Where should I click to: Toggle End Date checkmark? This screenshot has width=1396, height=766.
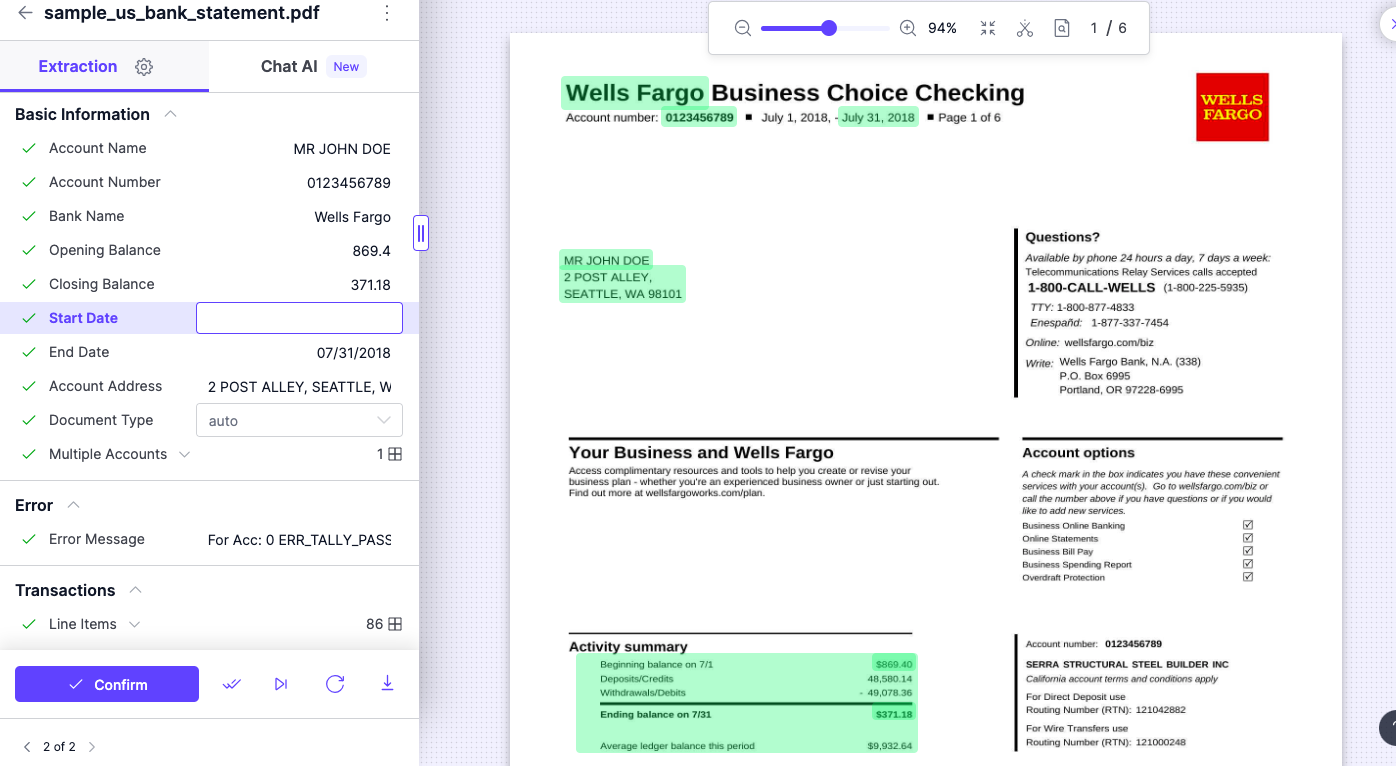point(29,352)
